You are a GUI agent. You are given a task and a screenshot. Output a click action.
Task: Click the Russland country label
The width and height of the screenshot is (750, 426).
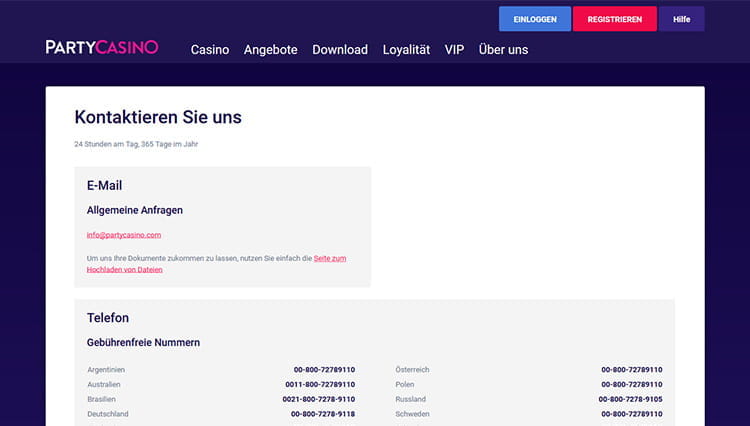(410, 399)
